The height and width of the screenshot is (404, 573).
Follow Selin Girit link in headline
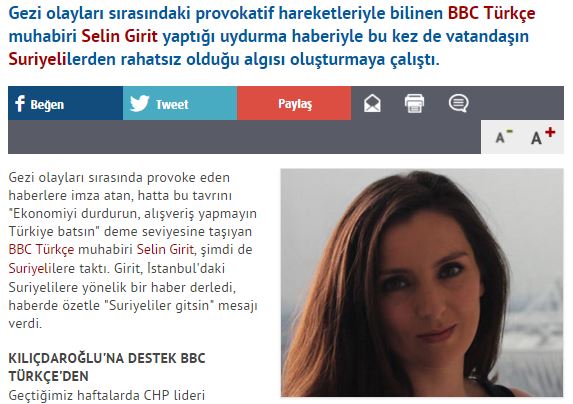click(119, 36)
